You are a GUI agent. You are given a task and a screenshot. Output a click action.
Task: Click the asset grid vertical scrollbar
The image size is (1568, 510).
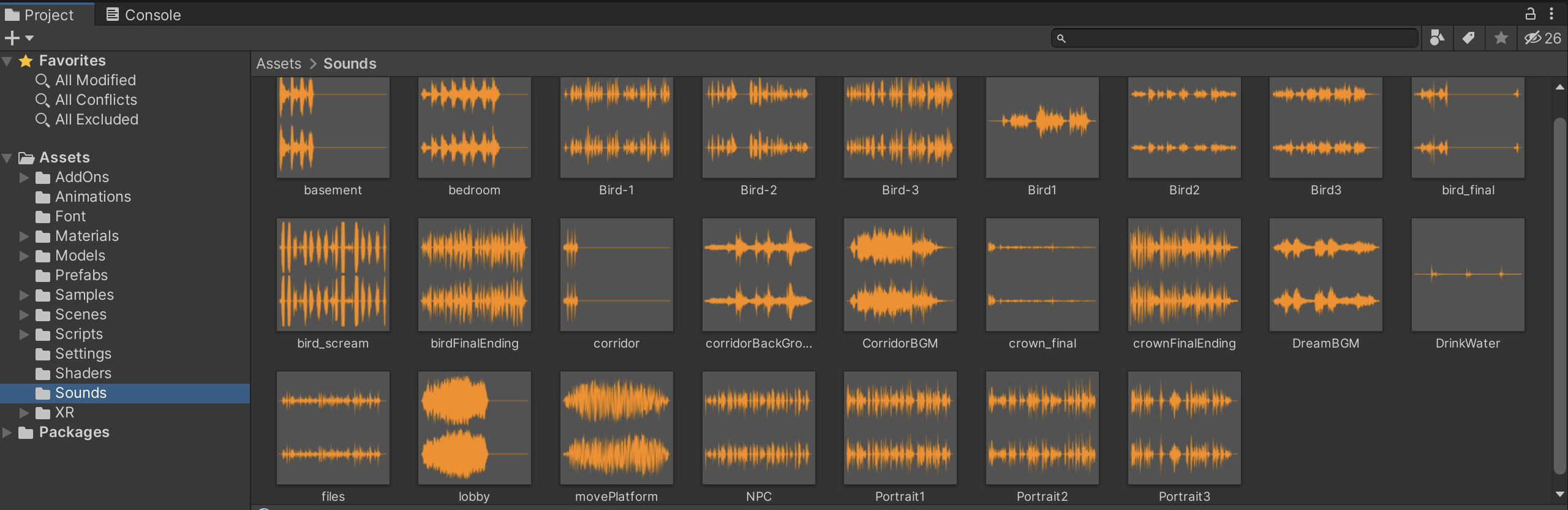point(1560,295)
